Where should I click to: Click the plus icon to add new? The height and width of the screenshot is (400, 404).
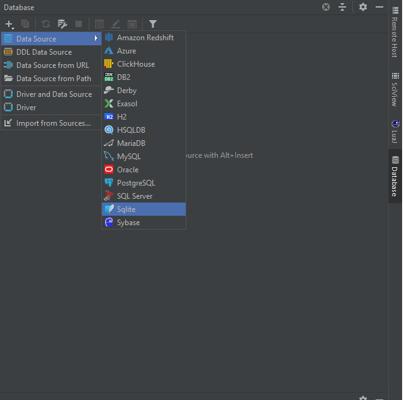pos(9,24)
